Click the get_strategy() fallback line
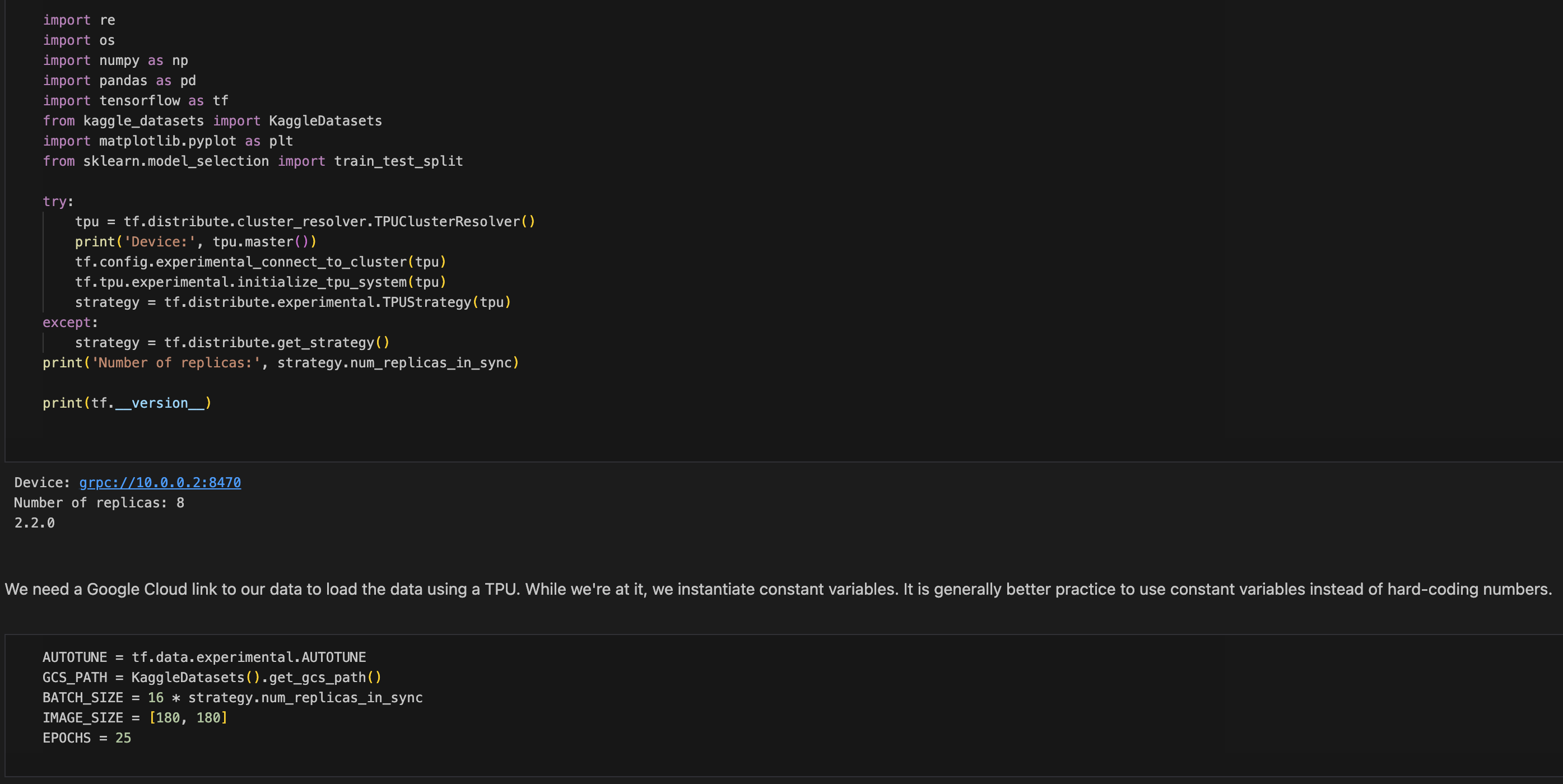This screenshot has height=784, width=1563. [232, 343]
